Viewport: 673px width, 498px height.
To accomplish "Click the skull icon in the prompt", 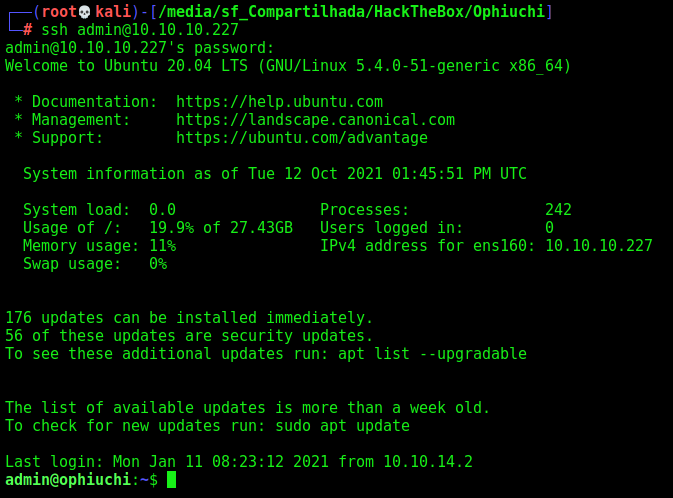I will [x=85, y=12].
